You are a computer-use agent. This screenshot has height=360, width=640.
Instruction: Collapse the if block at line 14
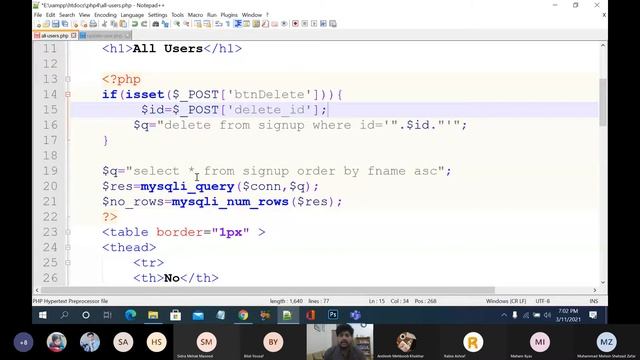tap(68, 95)
